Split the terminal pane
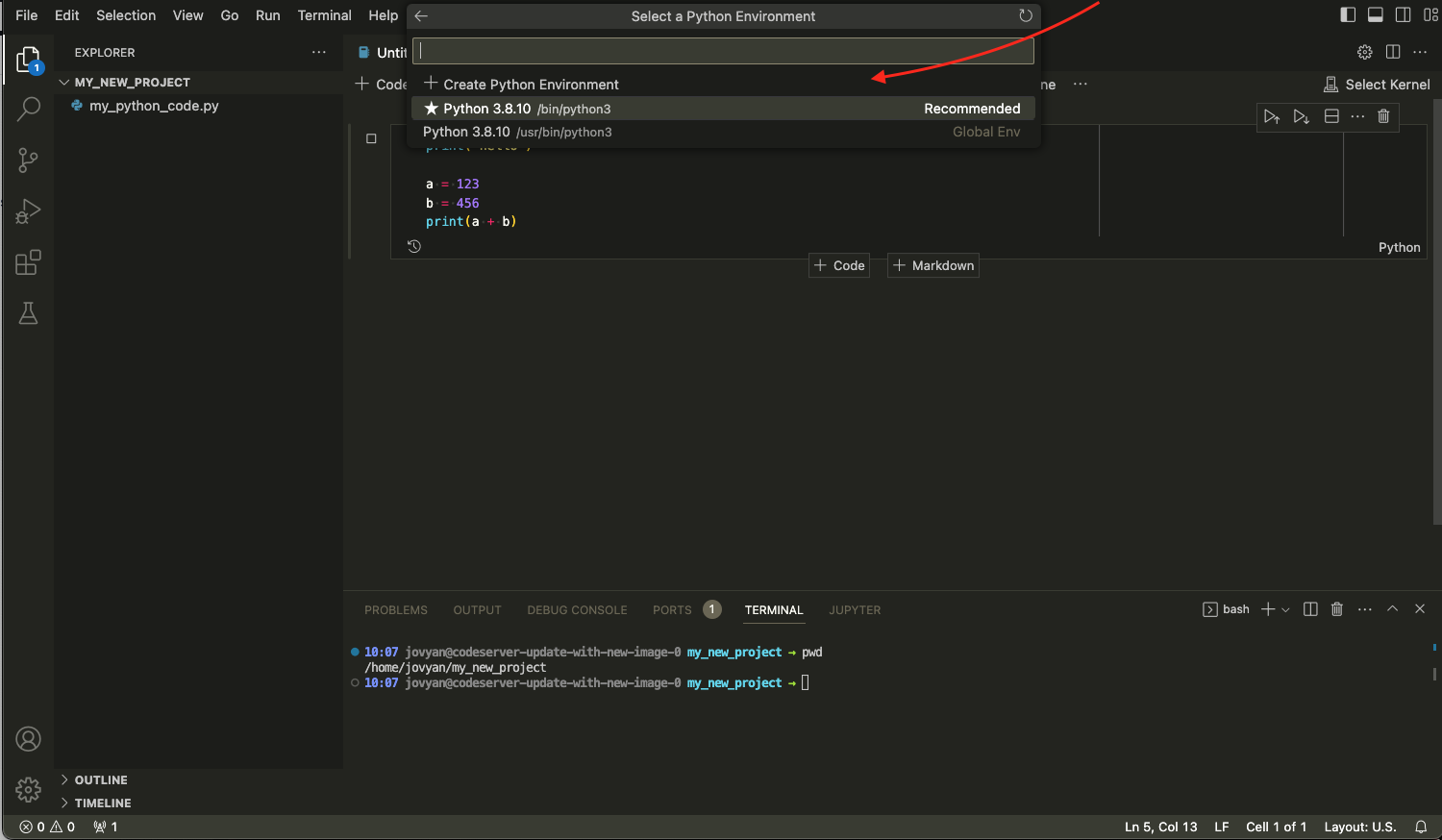The height and width of the screenshot is (840, 1442). [x=1310, y=609]
